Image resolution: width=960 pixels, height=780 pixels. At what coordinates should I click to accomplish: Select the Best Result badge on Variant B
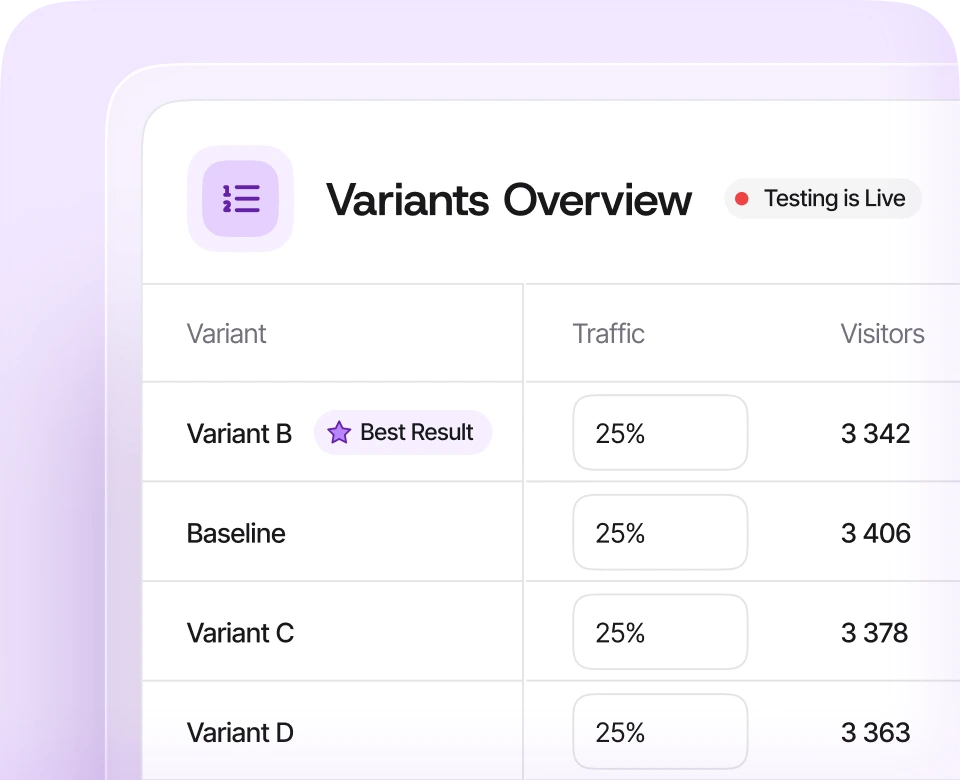[x=403, y=432]
